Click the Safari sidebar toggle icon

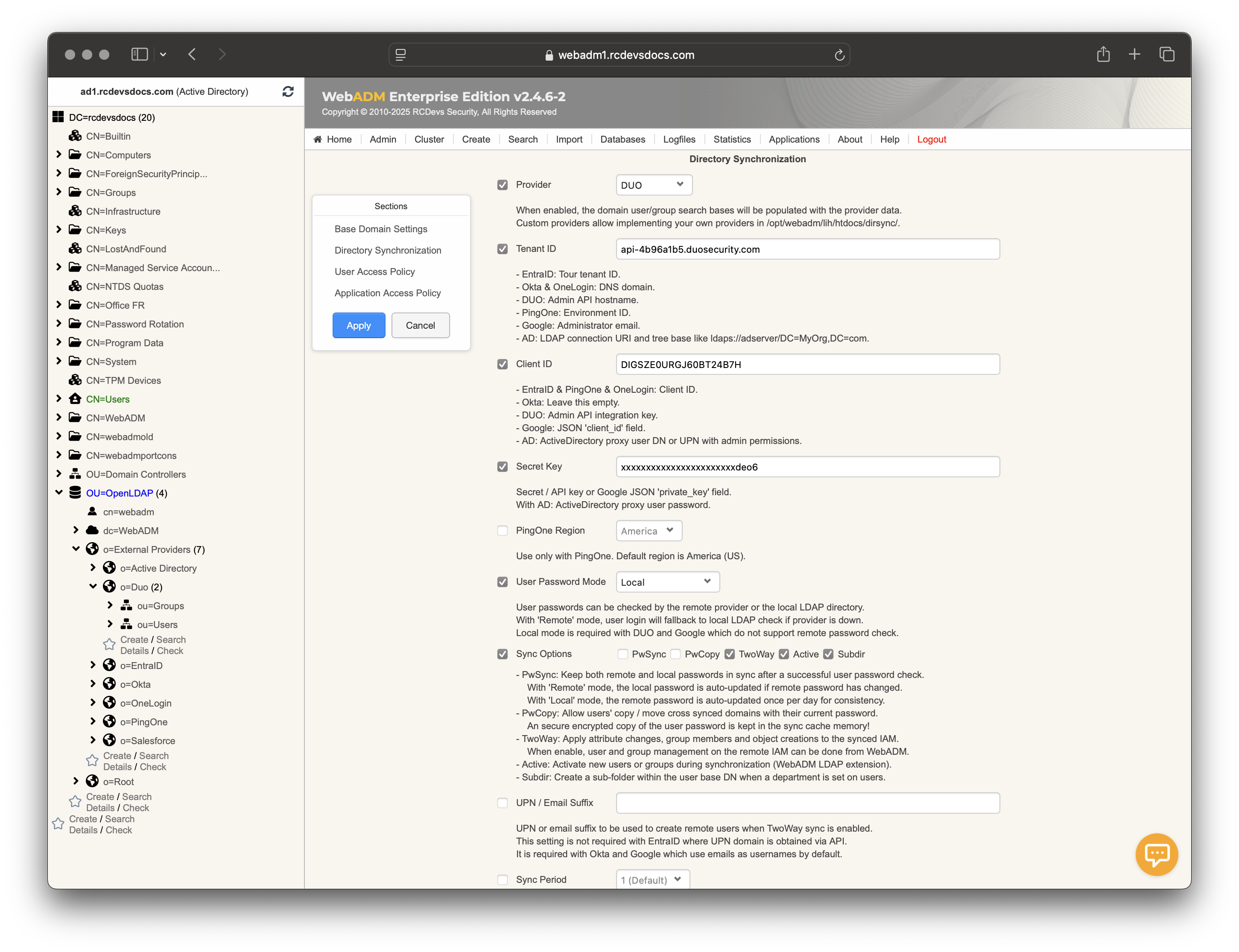140,54
